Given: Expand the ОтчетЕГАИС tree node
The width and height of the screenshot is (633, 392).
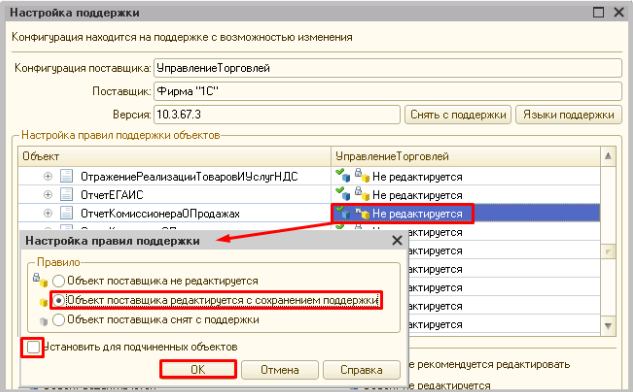Looking at the screenshot, I should (48, 195).
